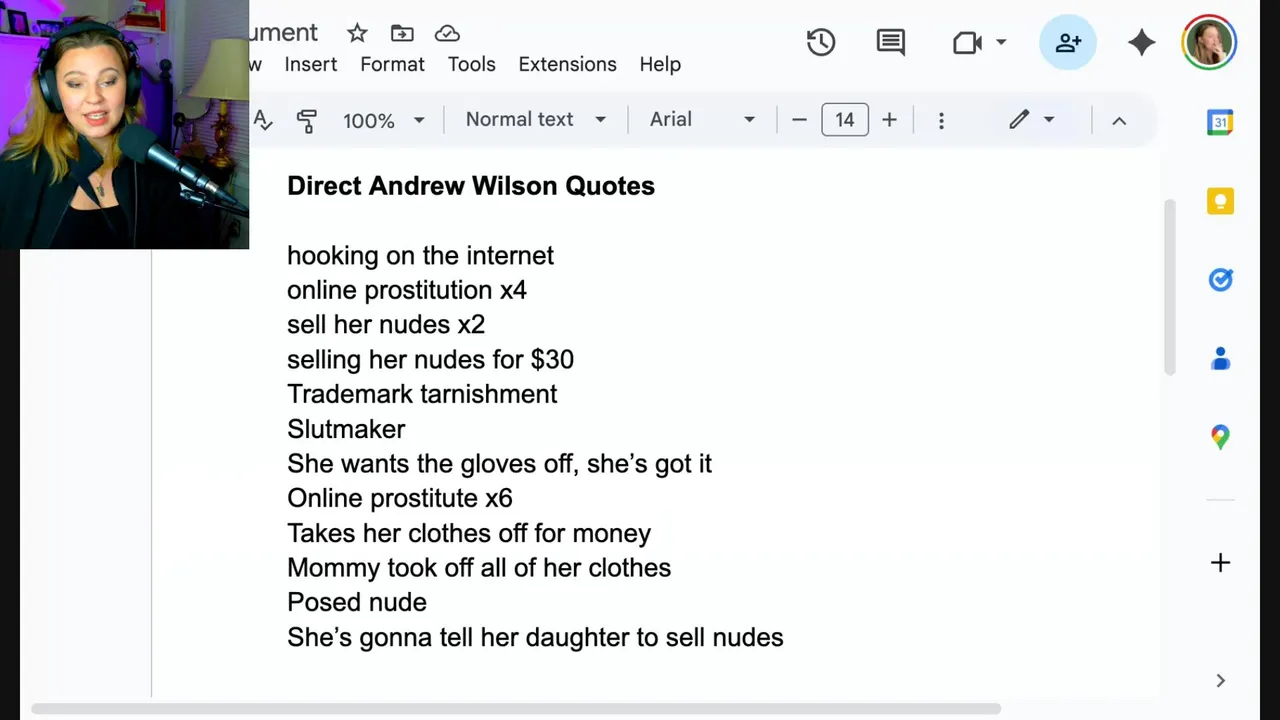Decrease font size with the minus button

(799, 120)
